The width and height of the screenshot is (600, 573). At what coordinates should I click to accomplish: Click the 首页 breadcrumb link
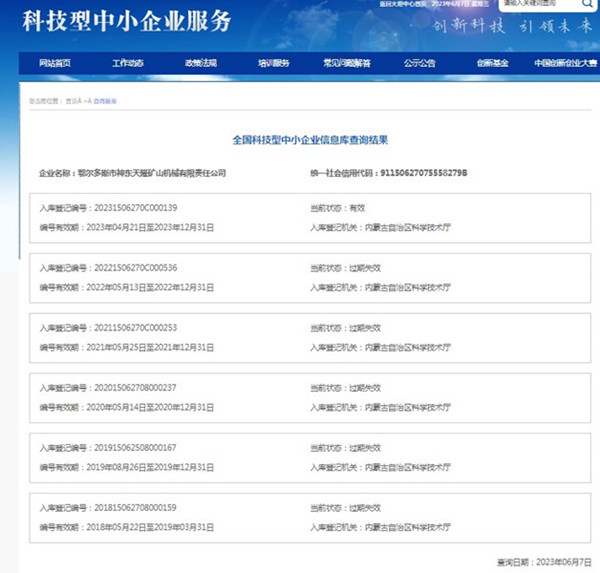[73, 101]
